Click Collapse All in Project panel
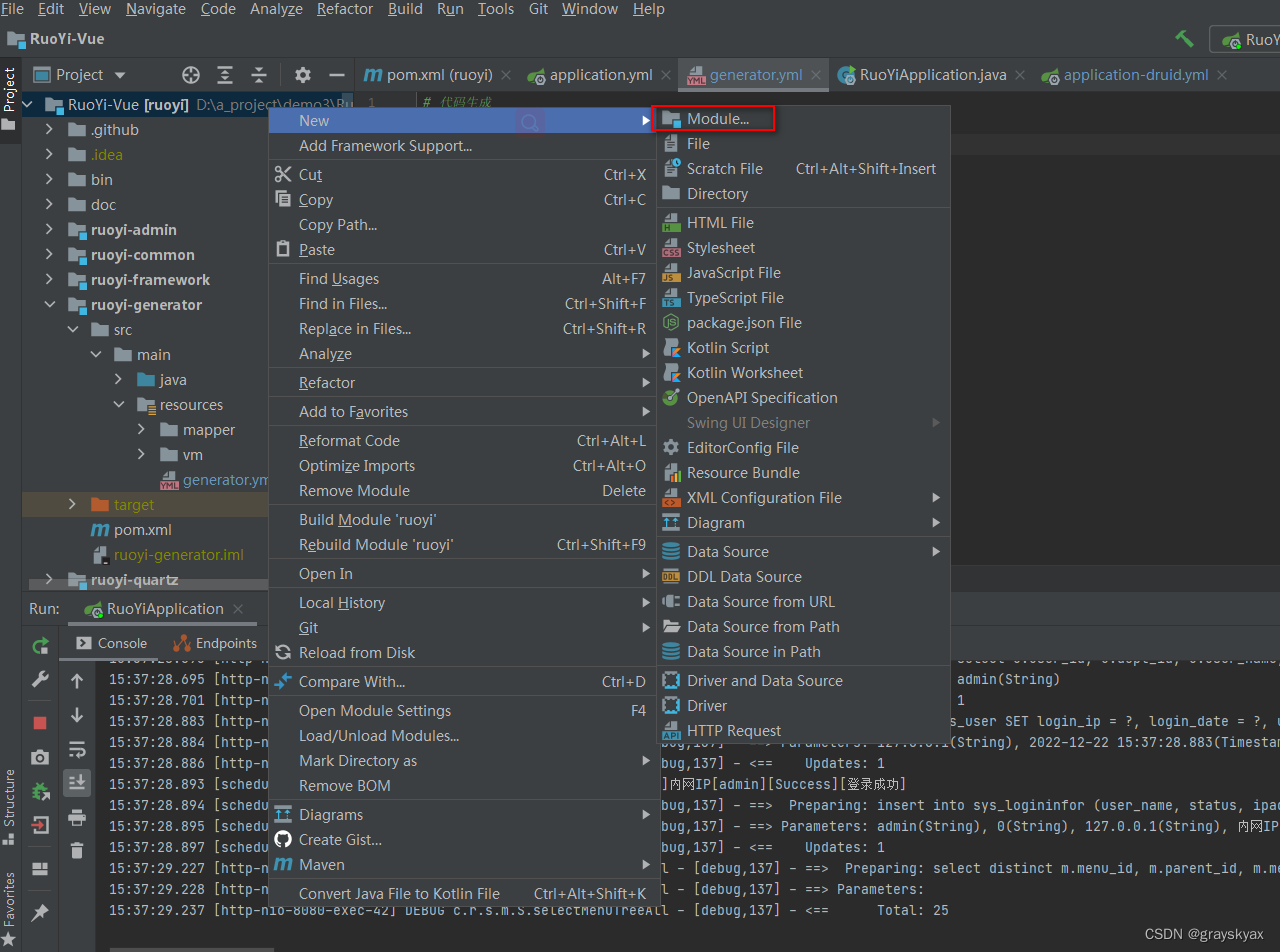The width and height of the screenshot is (1280, 952). [259, 75]
